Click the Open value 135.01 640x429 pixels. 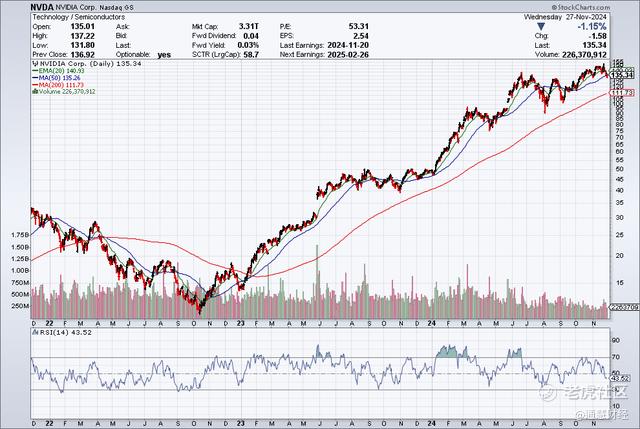[82, 27]
